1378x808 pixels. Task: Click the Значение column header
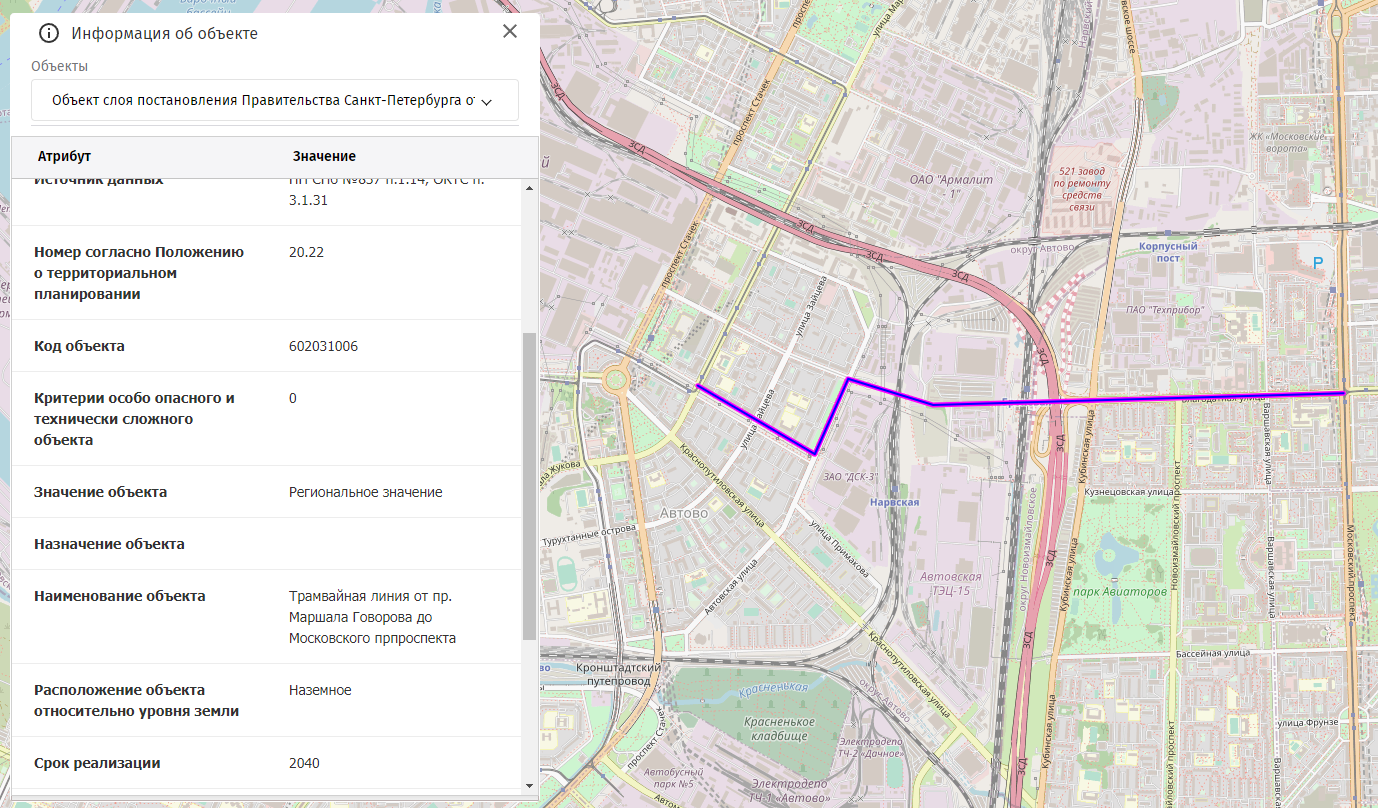click(x=324, y=157)
